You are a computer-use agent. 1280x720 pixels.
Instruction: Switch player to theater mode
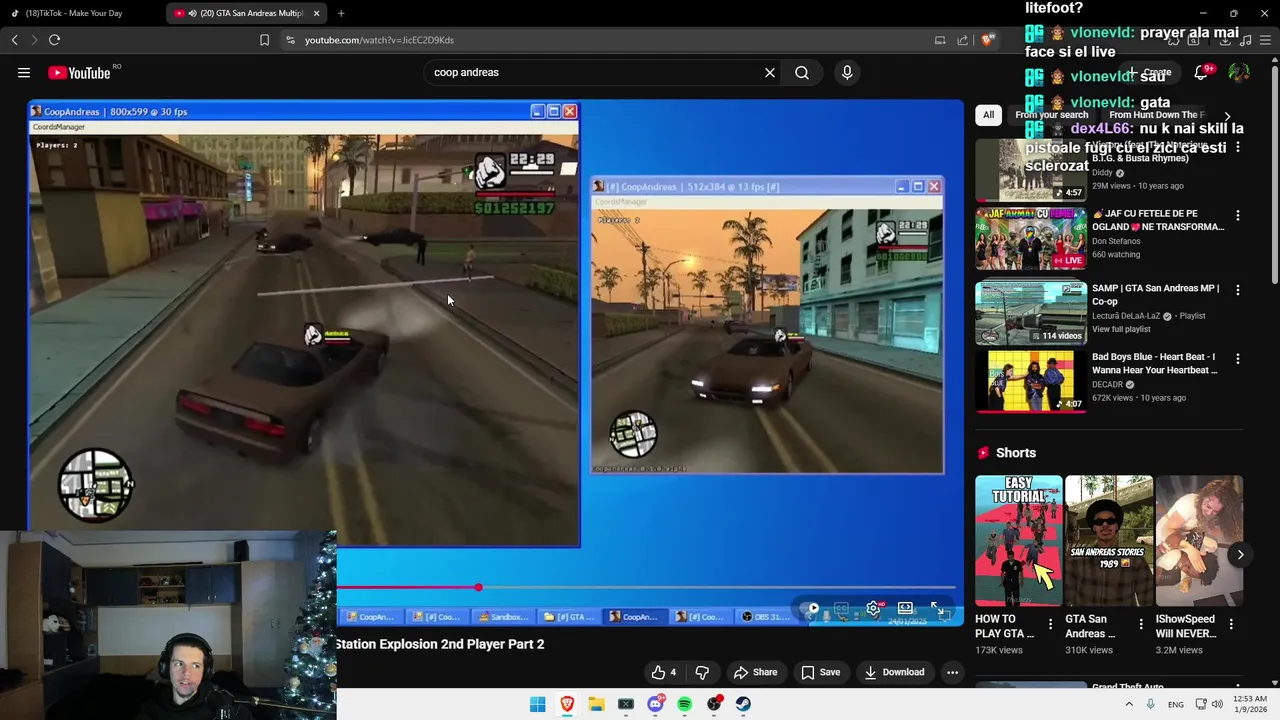point(905,608)
